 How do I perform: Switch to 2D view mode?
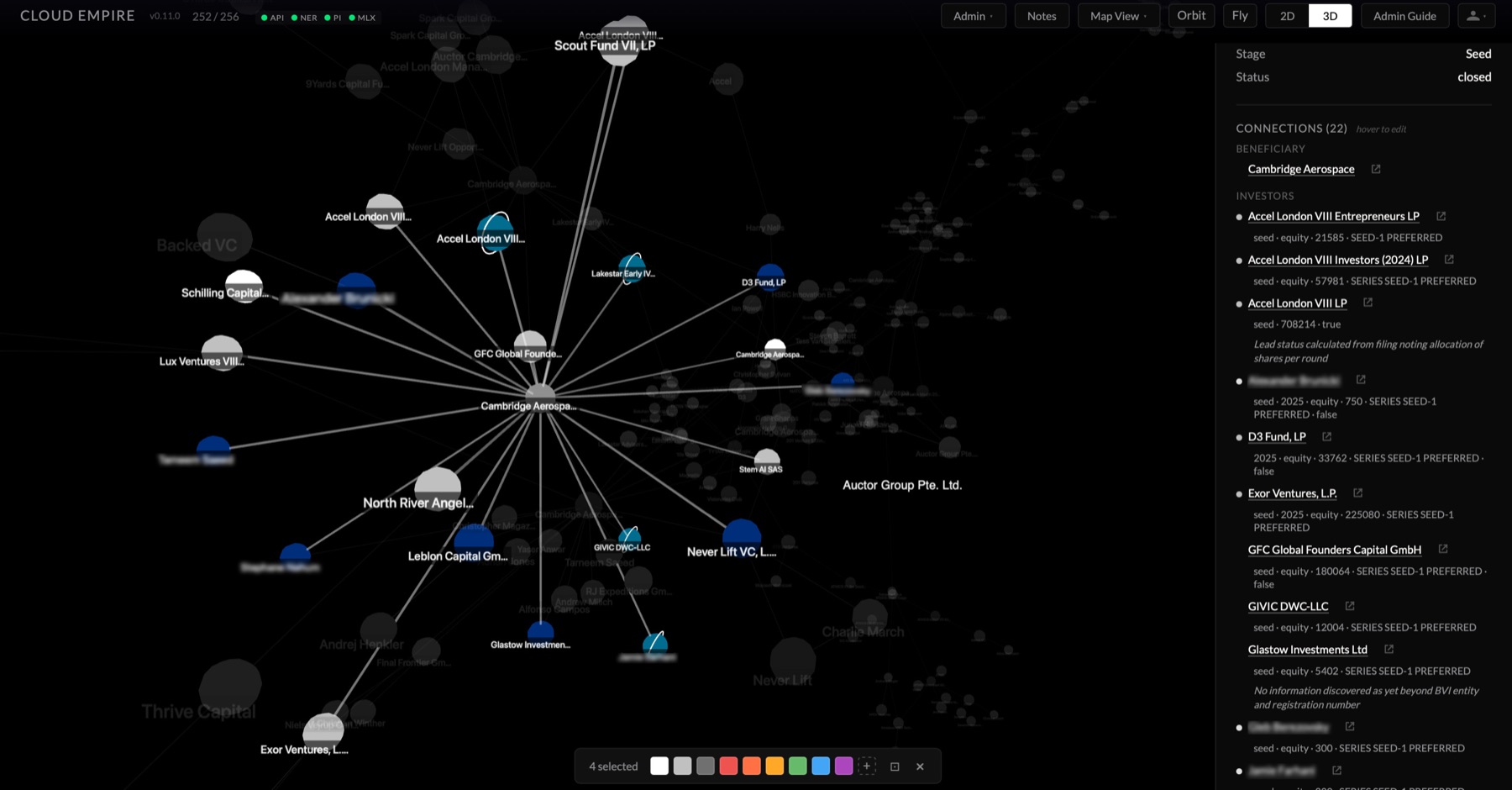(1287, 16)
